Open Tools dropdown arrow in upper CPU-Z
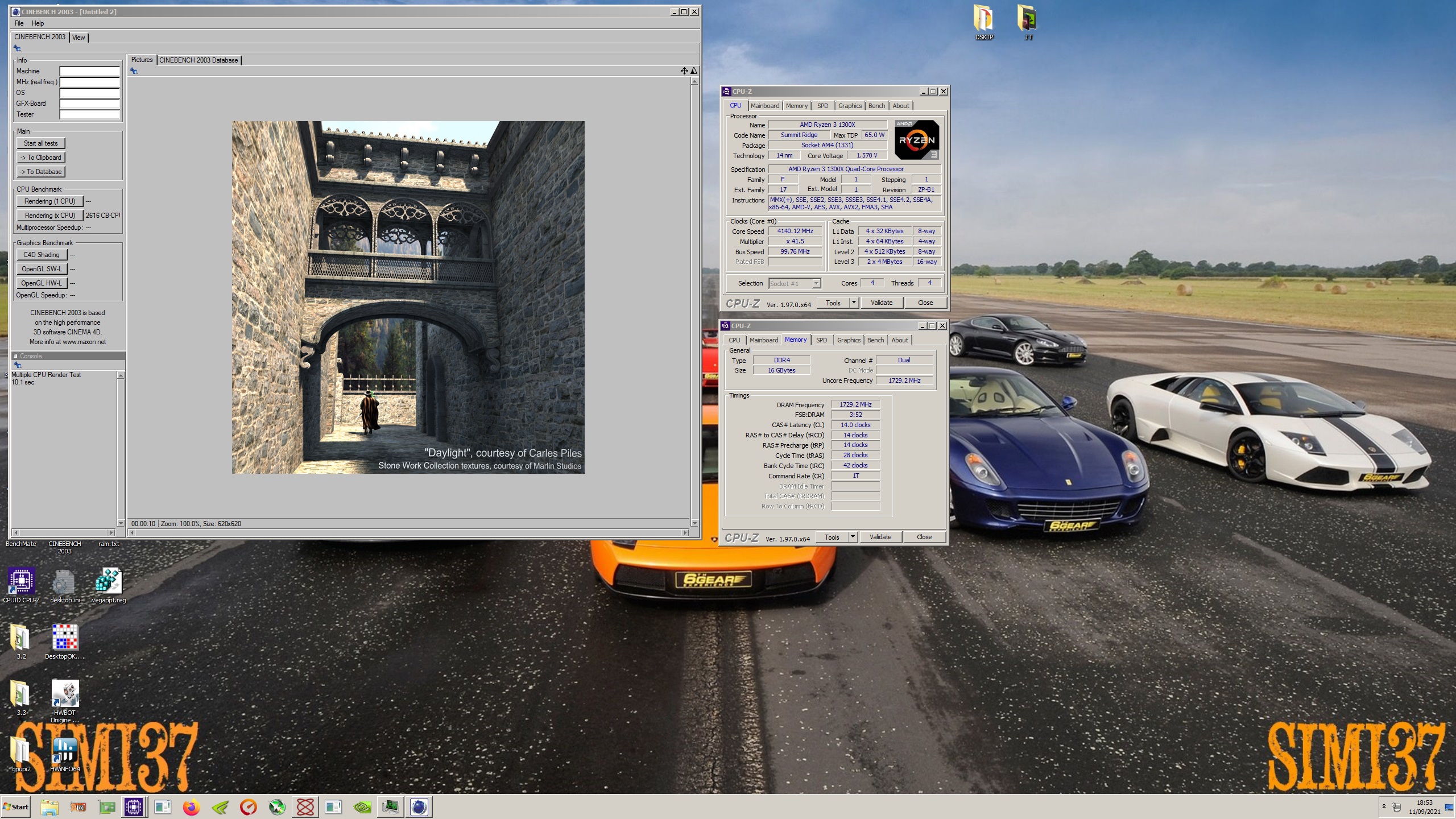Image resolution: width=1456 pixels, height=819 pixels. (x=854, y=303)
